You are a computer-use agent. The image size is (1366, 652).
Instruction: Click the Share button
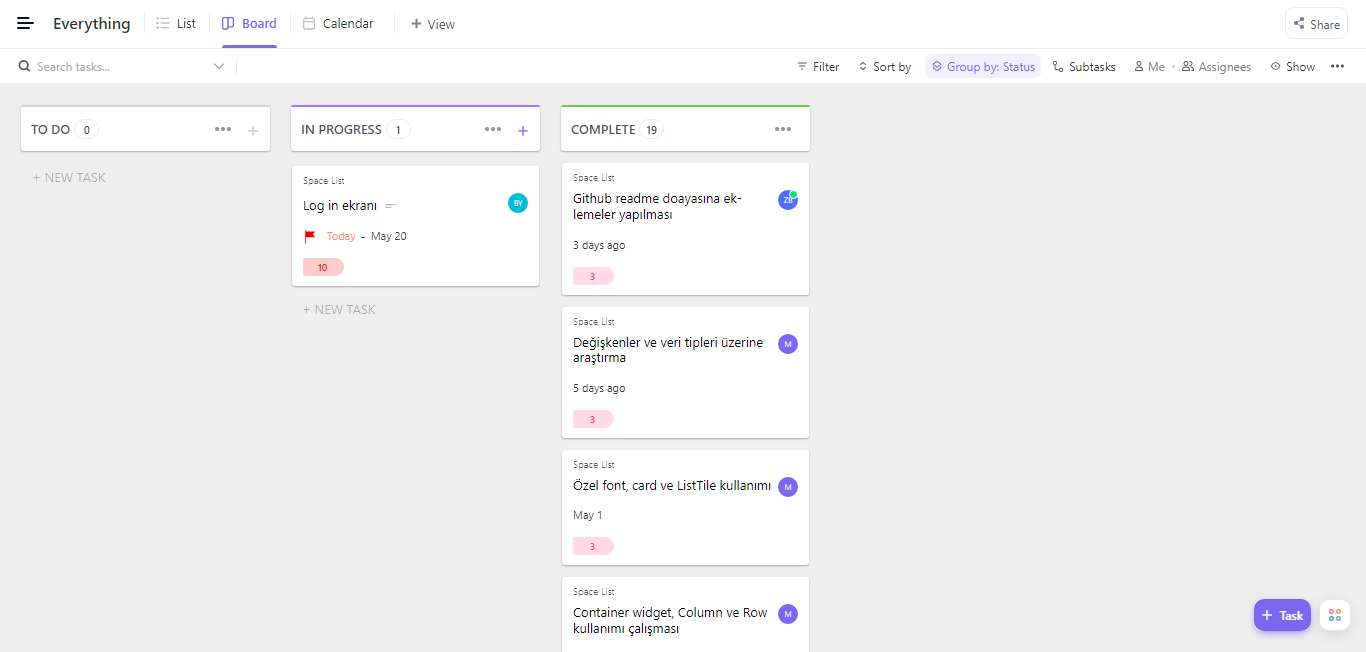click(1316, 23)
